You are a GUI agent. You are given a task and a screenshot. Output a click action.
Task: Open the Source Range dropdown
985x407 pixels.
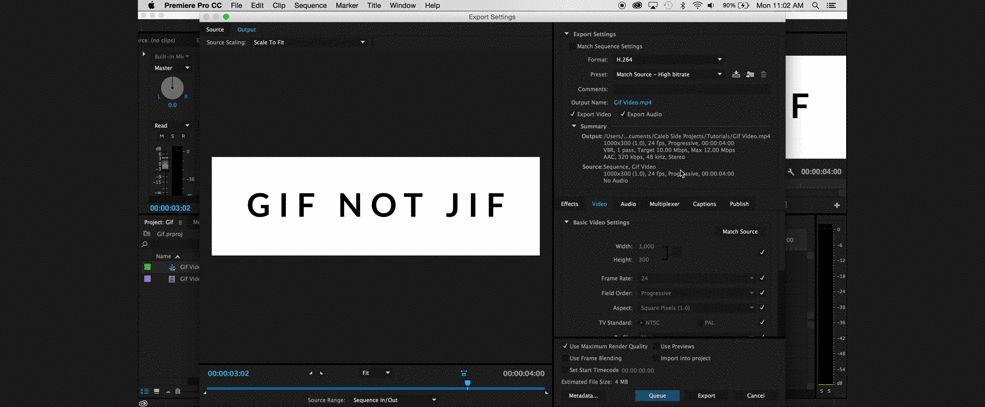(394, 399)
